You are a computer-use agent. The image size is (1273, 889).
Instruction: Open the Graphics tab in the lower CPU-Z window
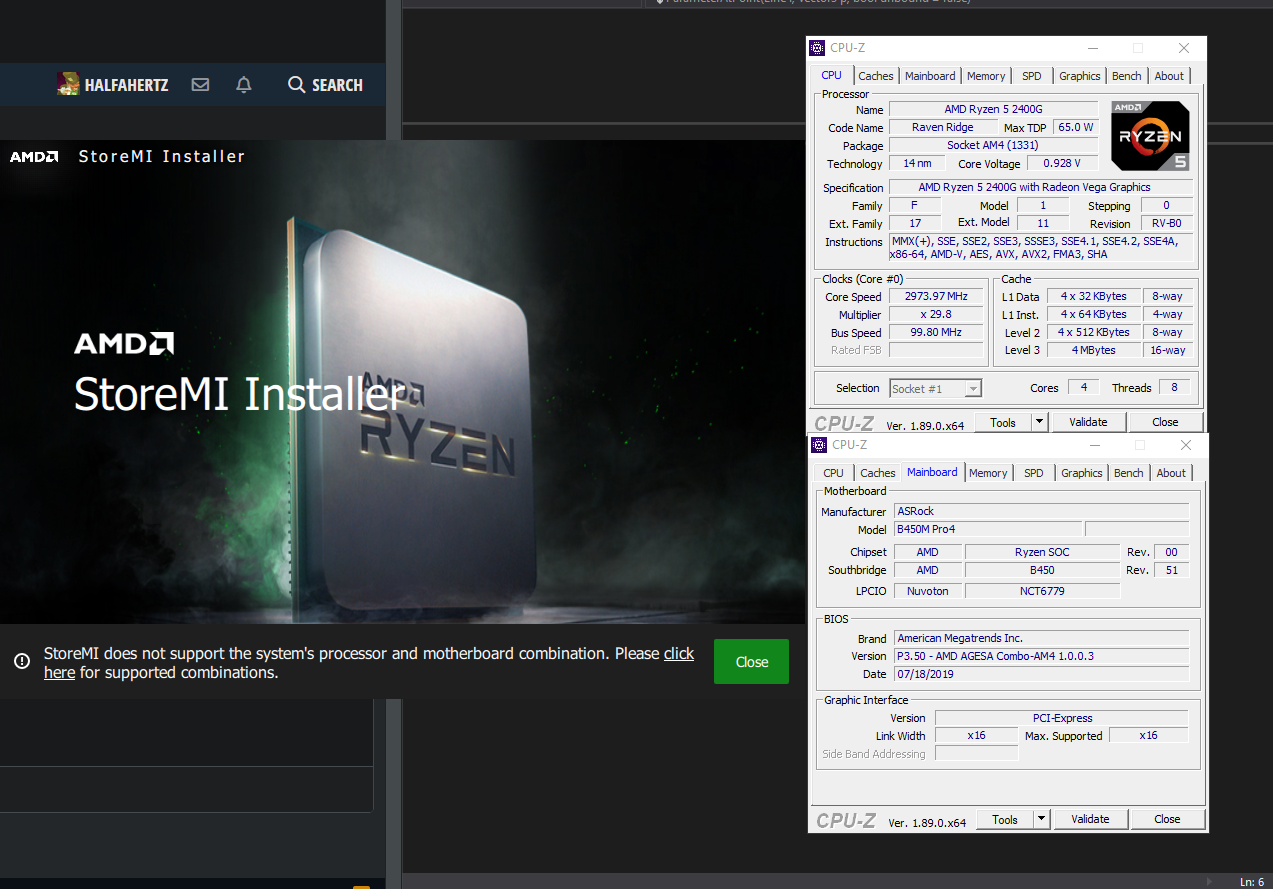pyautogui.click(x=1082, y=473)
